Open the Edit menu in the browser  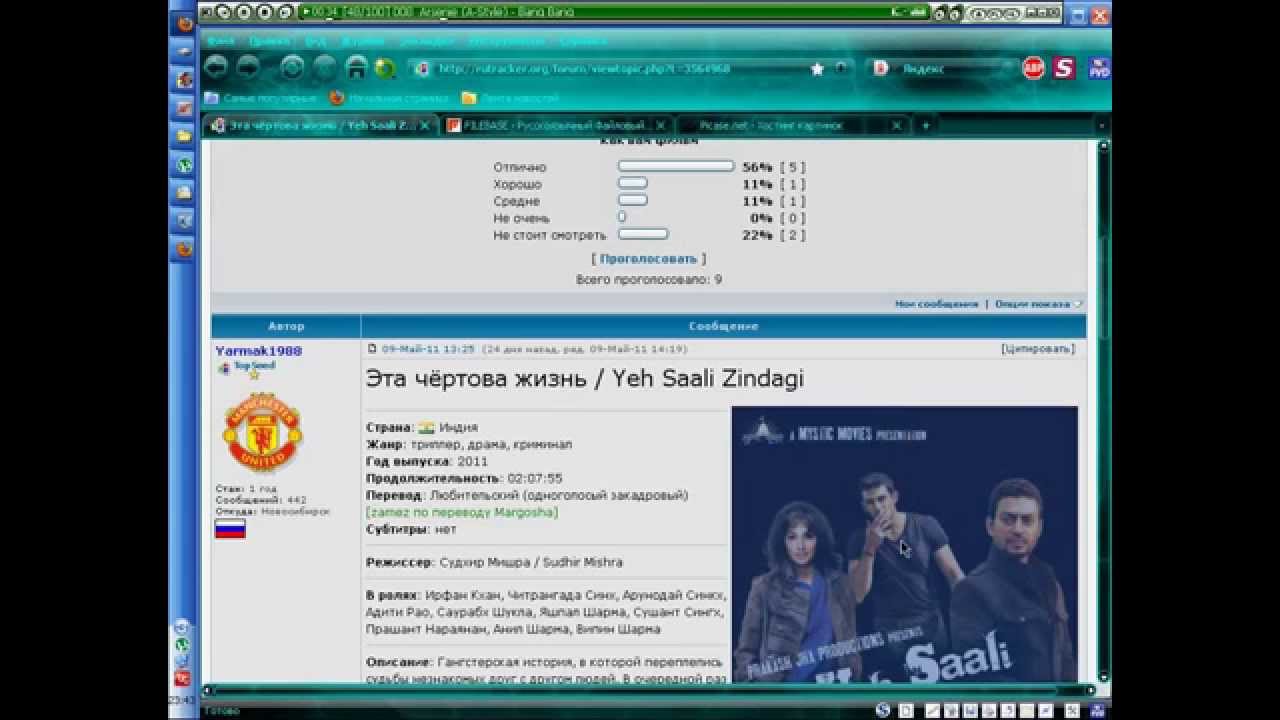pos(268,41)
